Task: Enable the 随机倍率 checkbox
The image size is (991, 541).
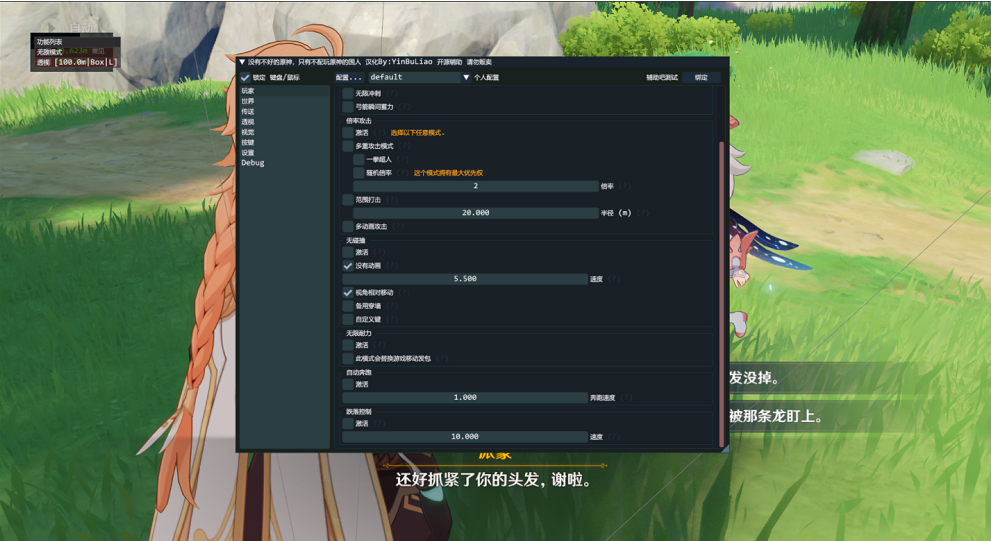Action: click(358, 173)
